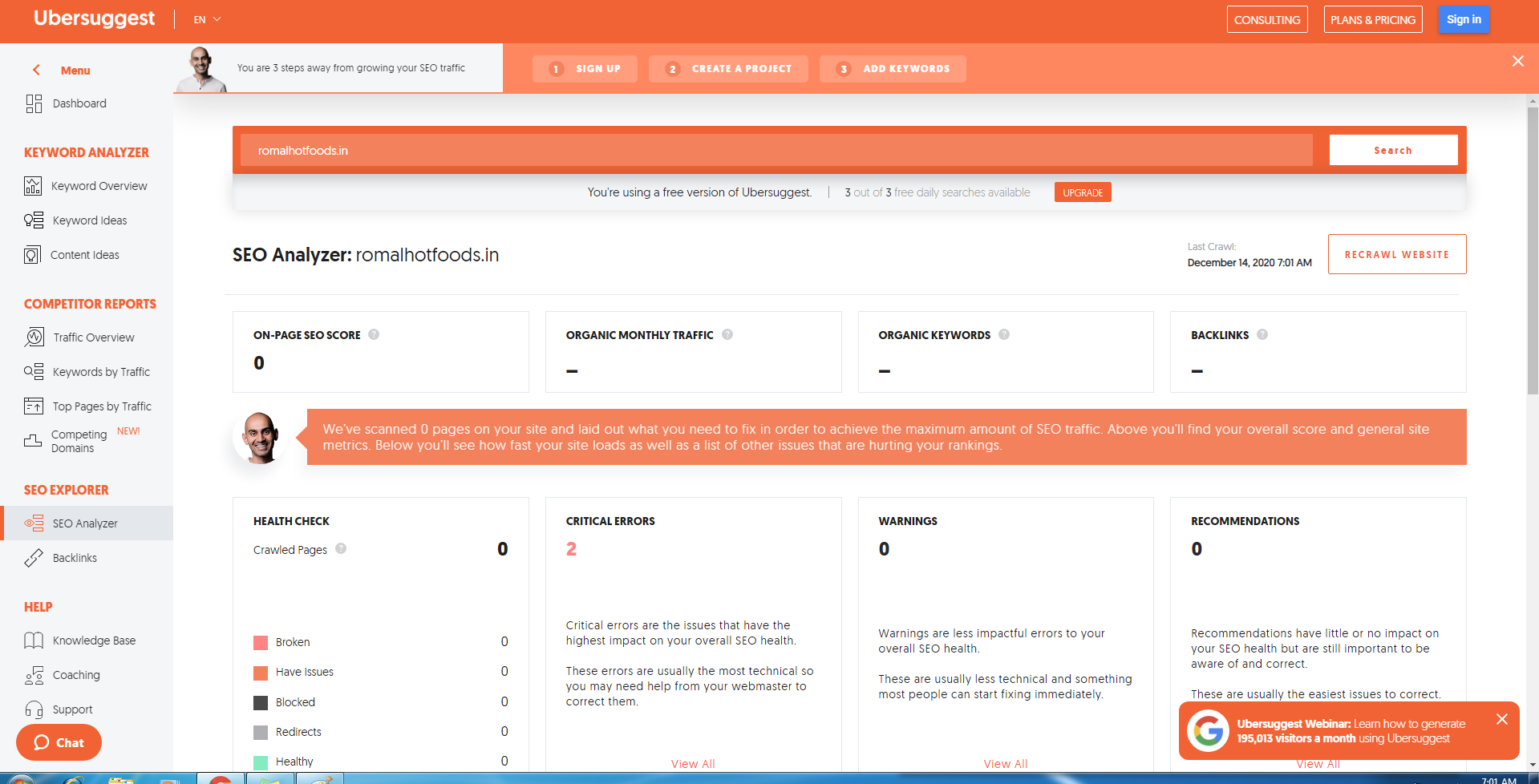Click Plans & Pricing button
The width and height of the screenshot is (1539, 784).
click(x=1373, y=20)
